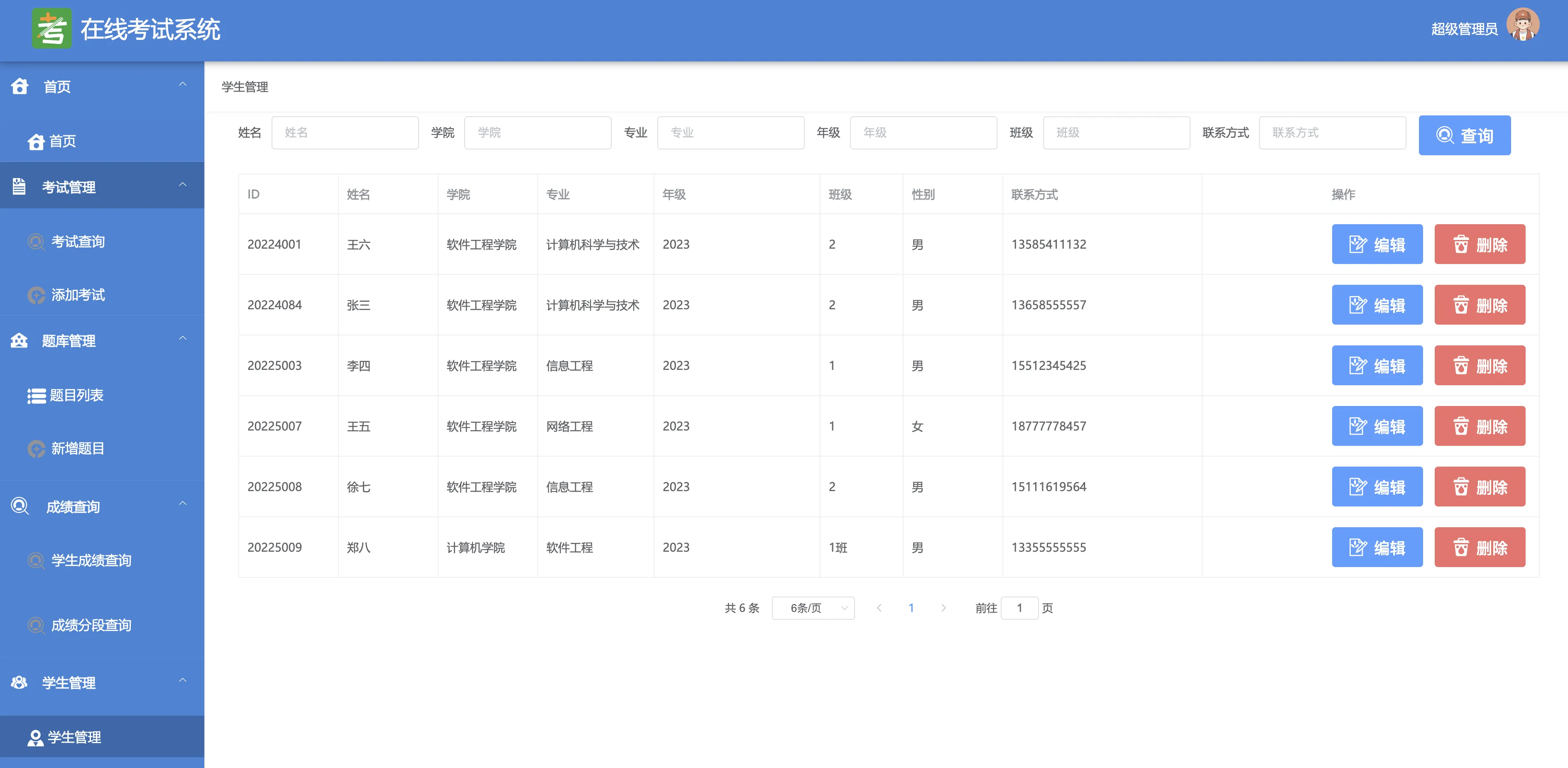Collapse the 成绩查询 section chevron
This screenshot has height=768, width=1568.
pyautogui.click(x=183, y=504)
